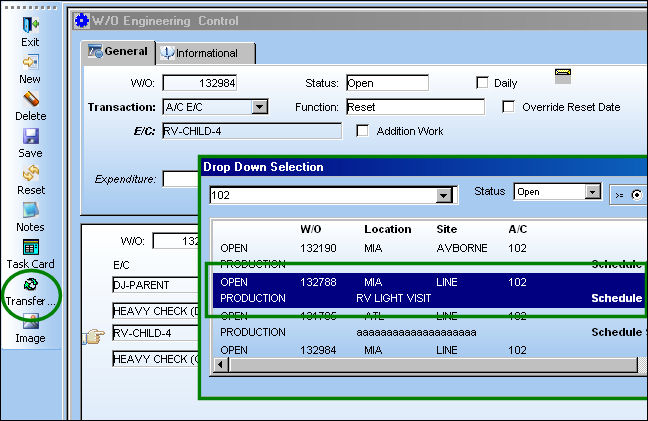Click the yellow note icon near Daily
The image size is (648, 421).
pos(563,76)
